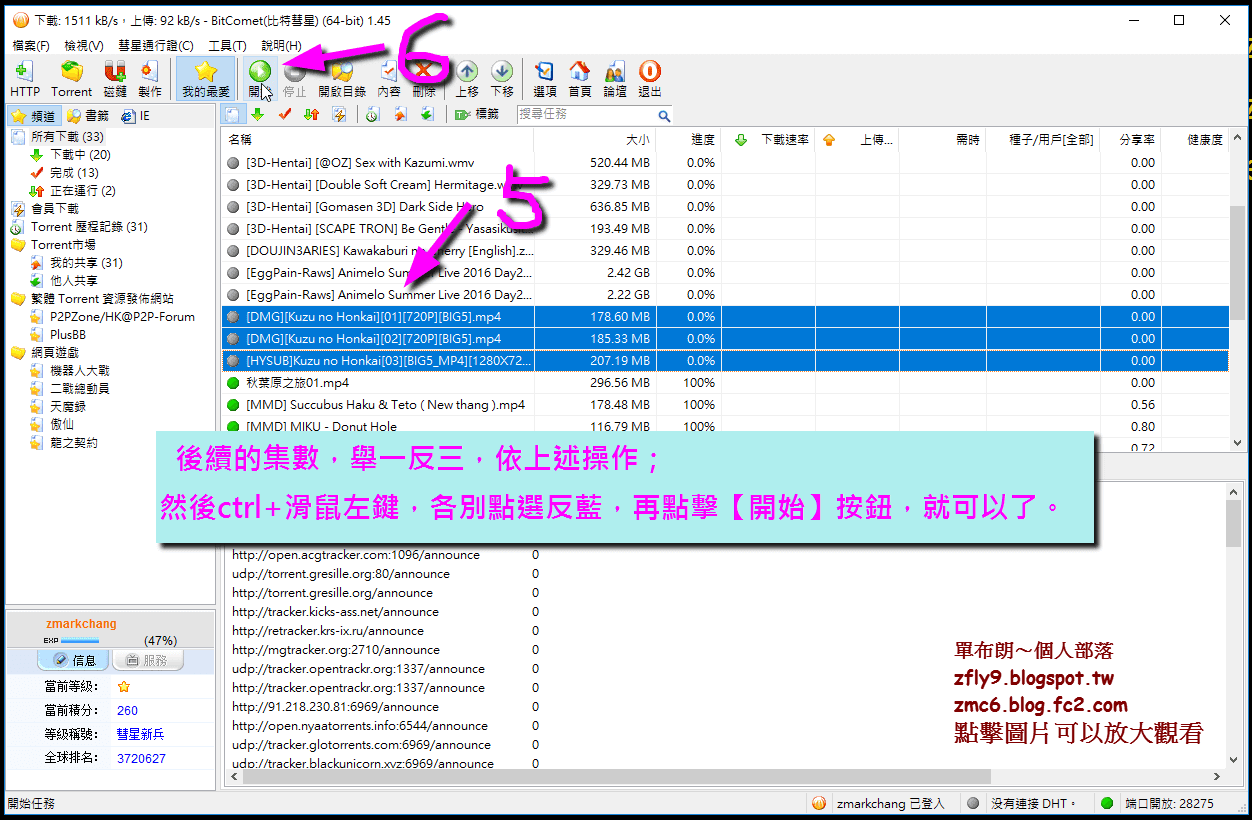Click the 退出 exit icon
1252x820 pixels.
[x=650, y=78]
